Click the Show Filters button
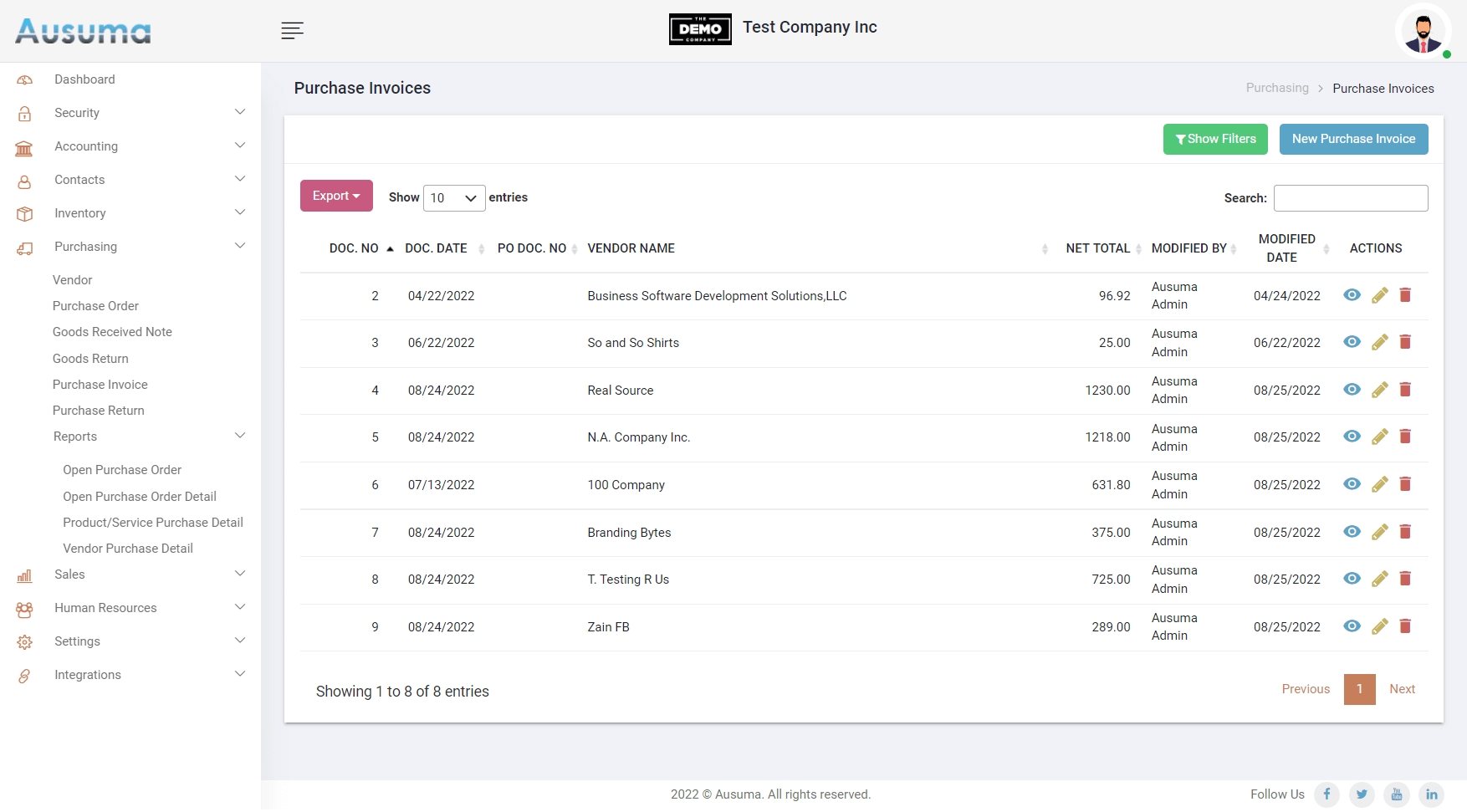The height and width of the screenshot is (812, 1467). (1214, 139)
